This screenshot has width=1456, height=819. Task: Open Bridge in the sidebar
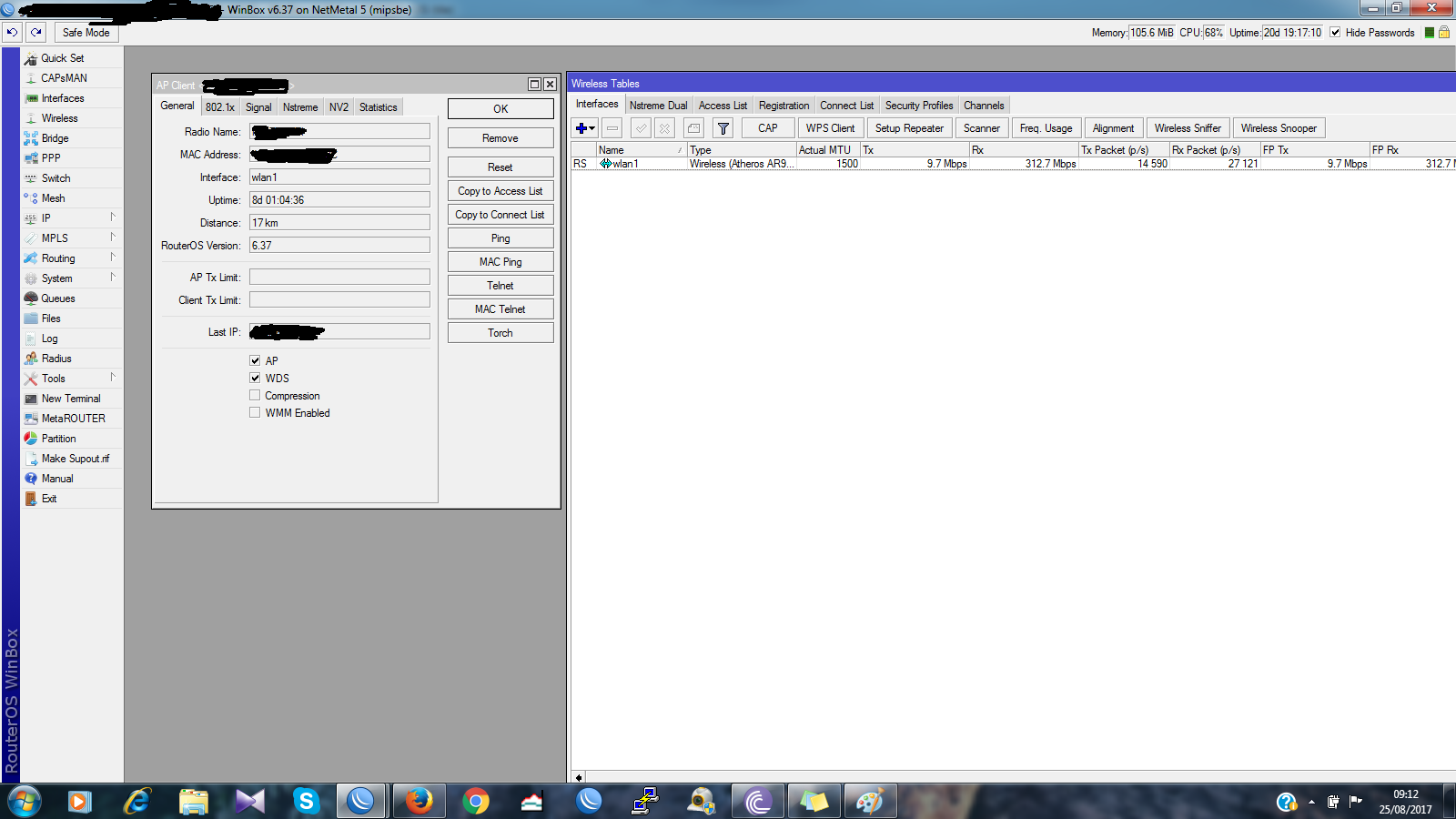(55, 138)
